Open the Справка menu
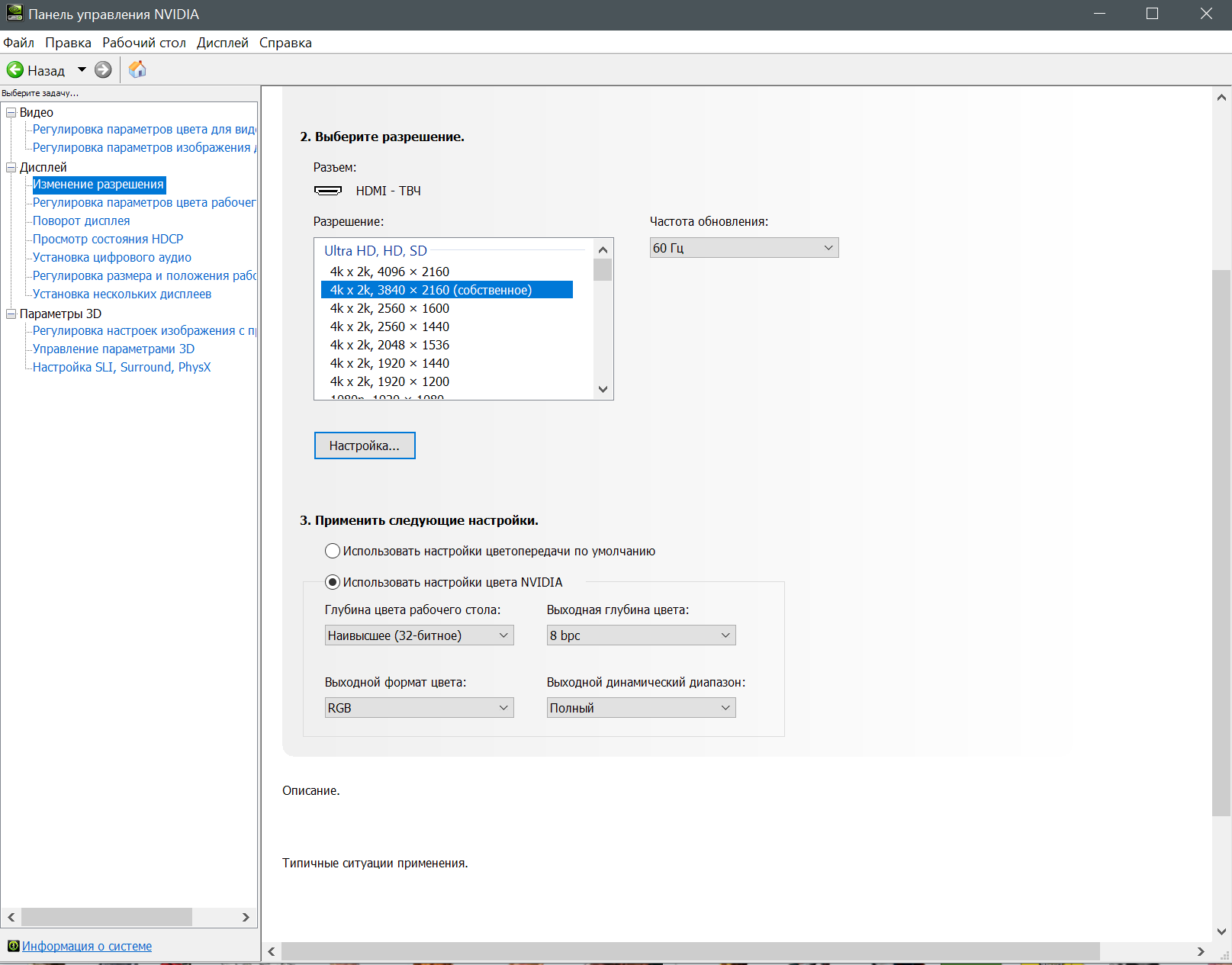 (x=285, y=43)
